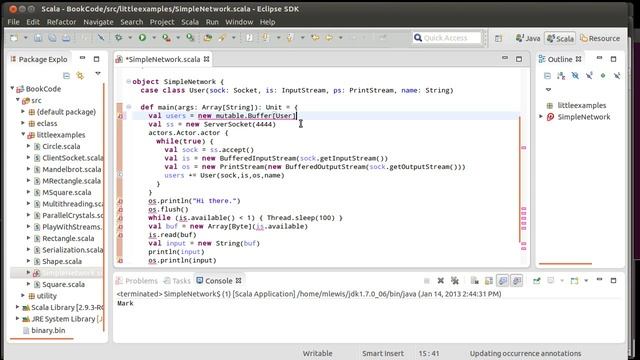Click the Previous Annotation toolbar icon

(x=290, y=38)
